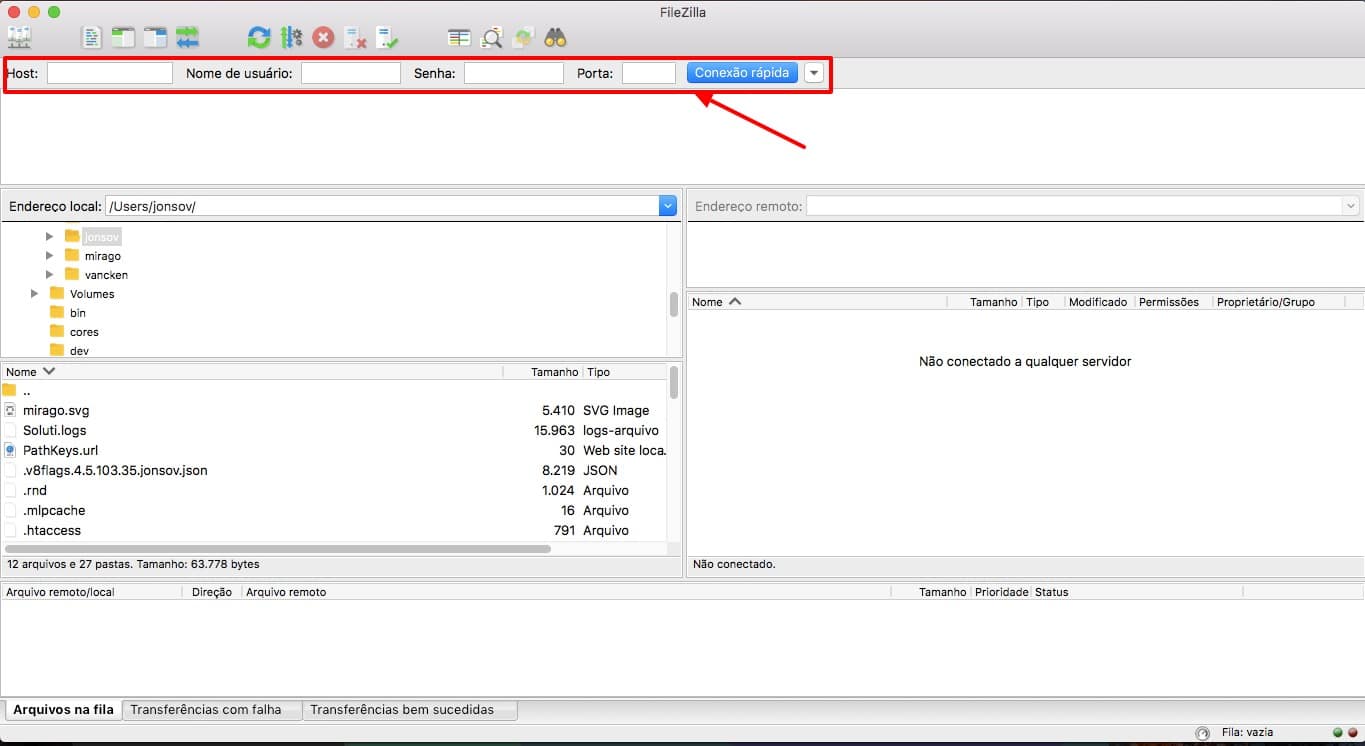
Task: Expand the jonsov folder in tree
Action: 49,237
